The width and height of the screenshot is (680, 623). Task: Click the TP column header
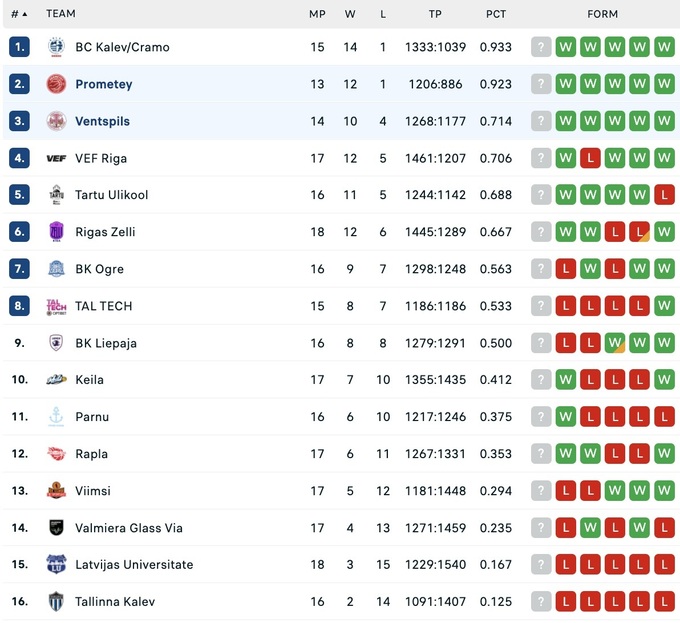pos(435,14)
